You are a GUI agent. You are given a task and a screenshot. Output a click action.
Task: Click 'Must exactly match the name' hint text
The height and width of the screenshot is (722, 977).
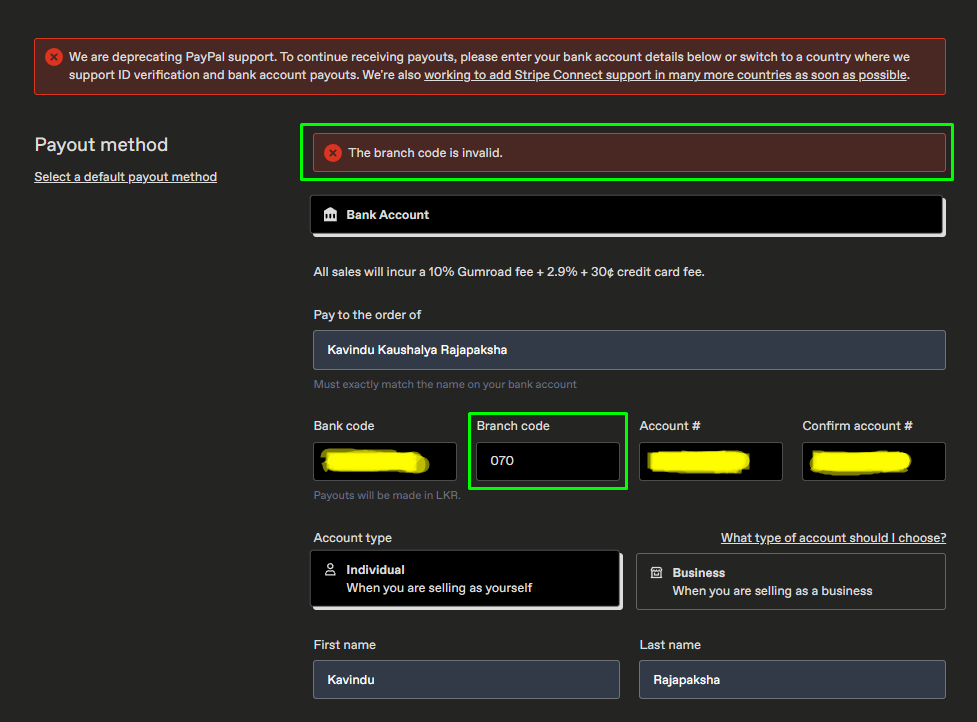click(x=445, y=384)
